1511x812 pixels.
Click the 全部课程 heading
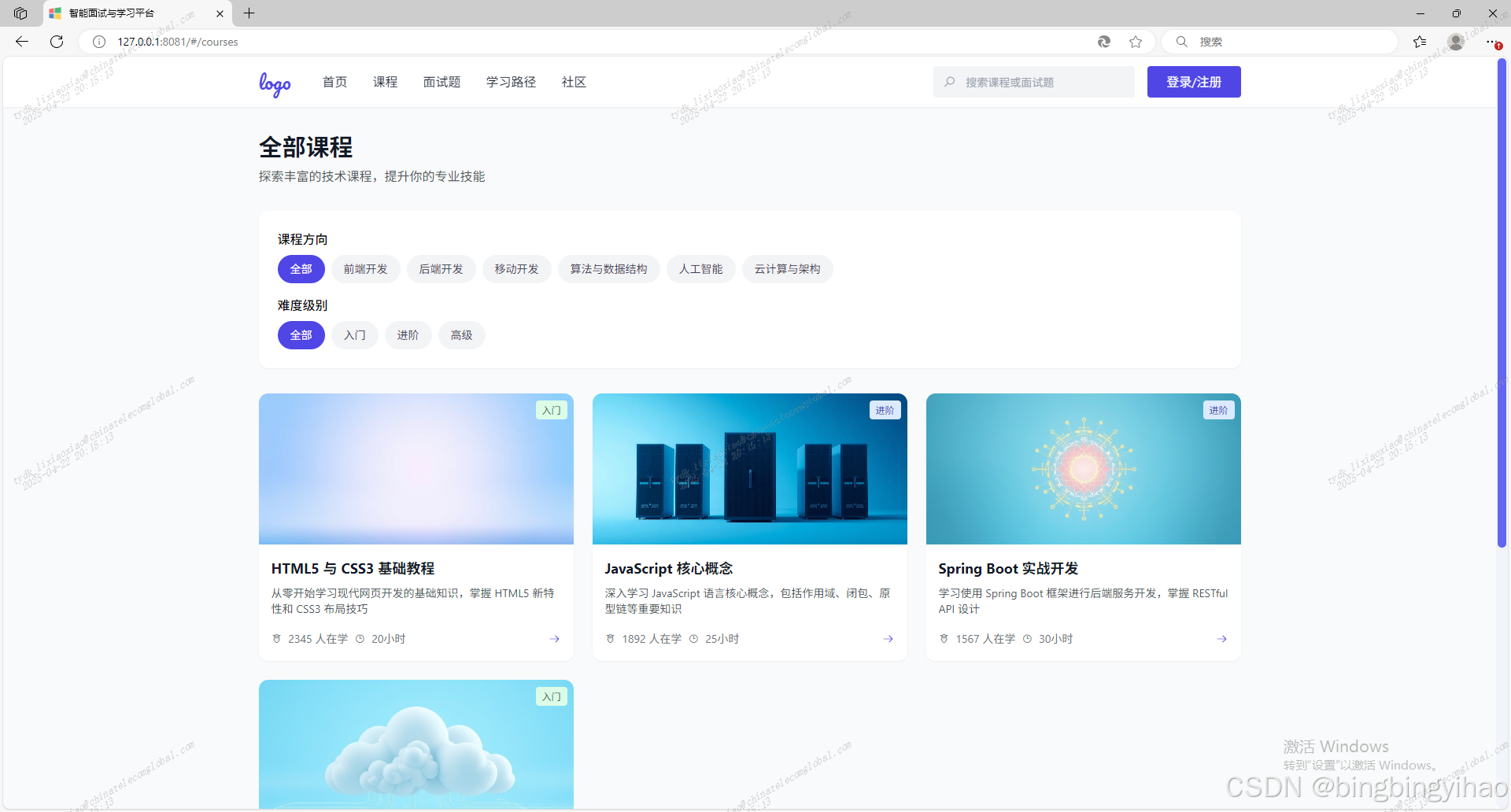click(306, 147)
